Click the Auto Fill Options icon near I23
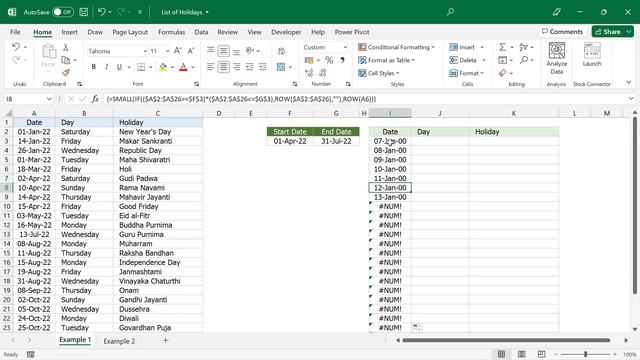Screen dimensions: 640x360 point(417,327)
